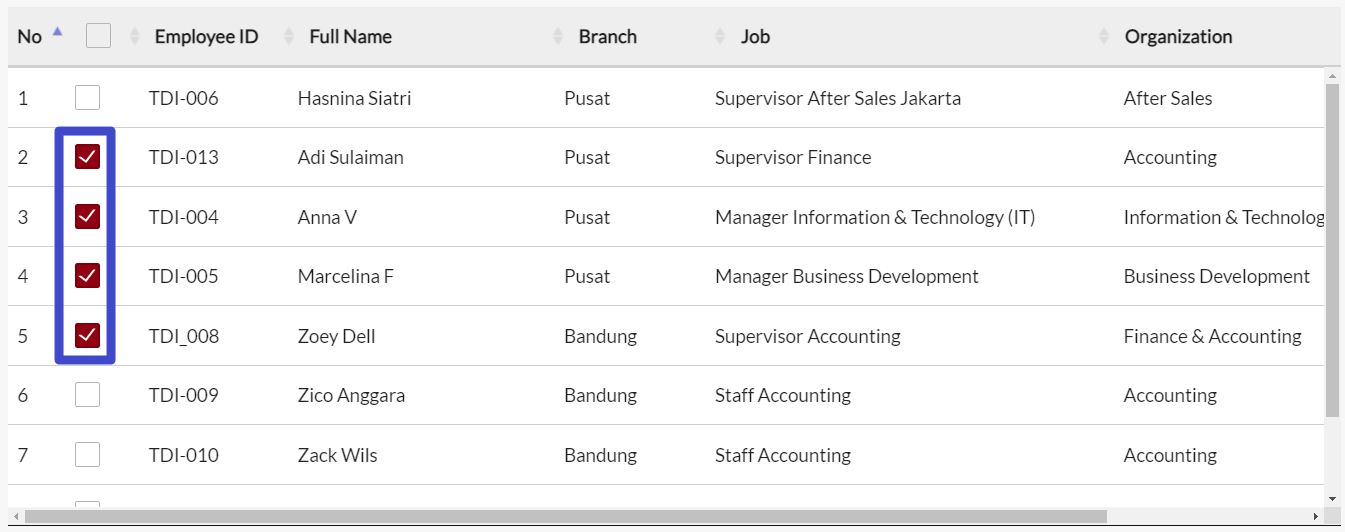Click the Organization column header
This screenshot has width=1345, height=532.
tap(1178, 37)
